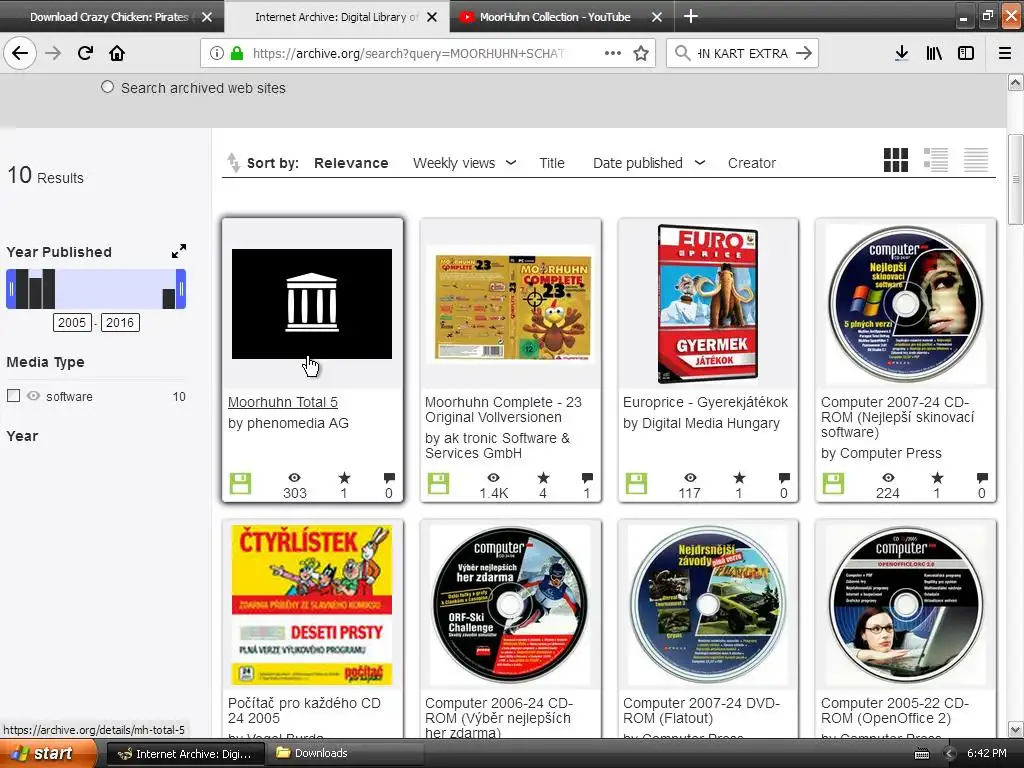Sort results by Creator
This screenshot has height=768, width=1024.
click(x=752, y=163)
